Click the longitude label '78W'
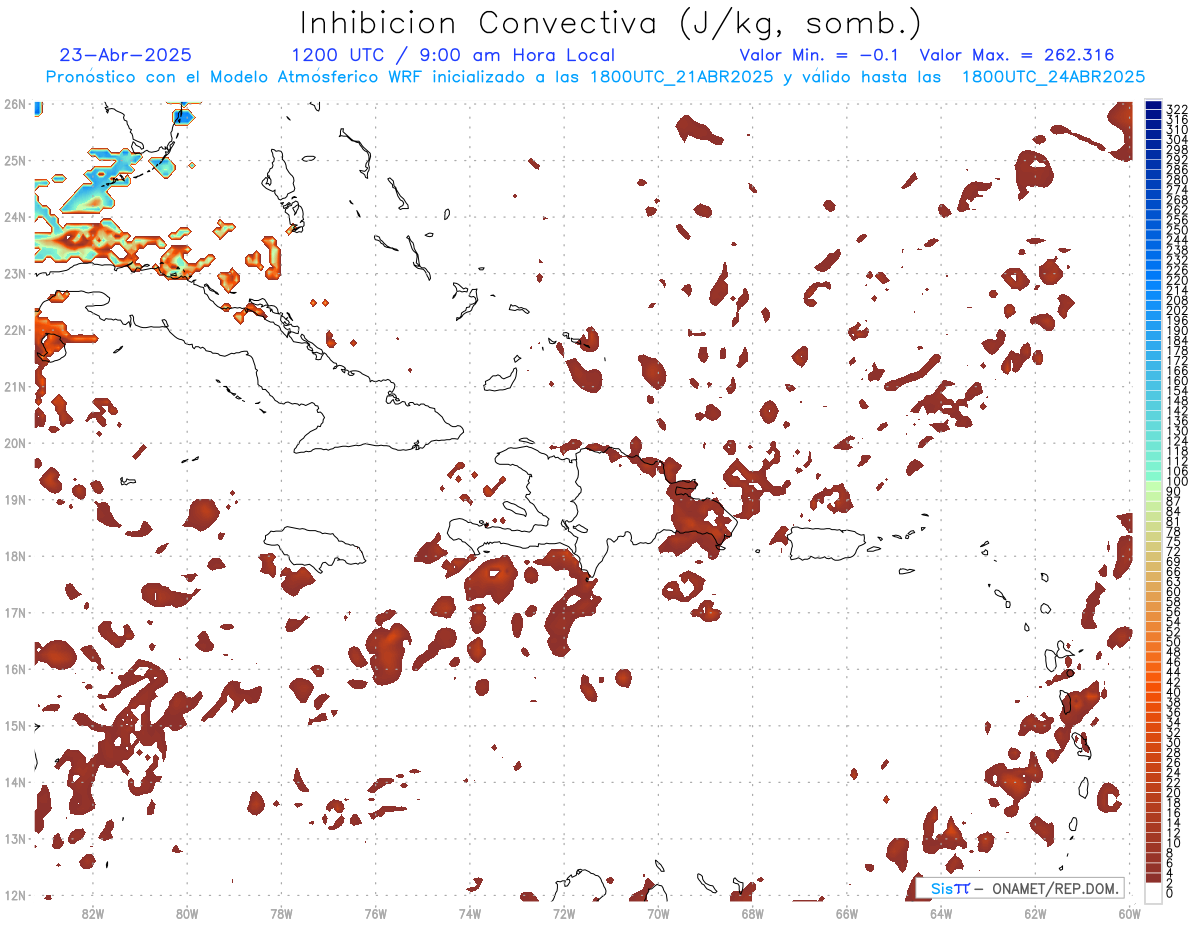Screen dimensions: 1200x927 click(281, 913)
